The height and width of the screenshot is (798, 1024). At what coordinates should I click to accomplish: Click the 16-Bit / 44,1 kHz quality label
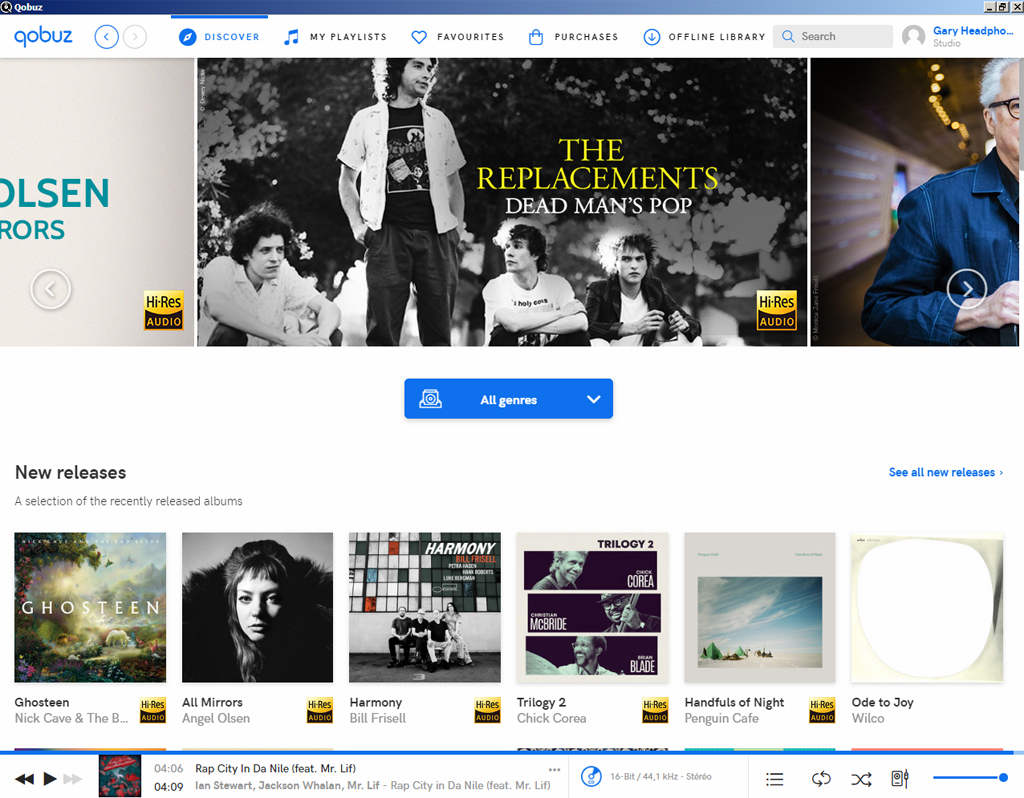(x=660, y=776)
